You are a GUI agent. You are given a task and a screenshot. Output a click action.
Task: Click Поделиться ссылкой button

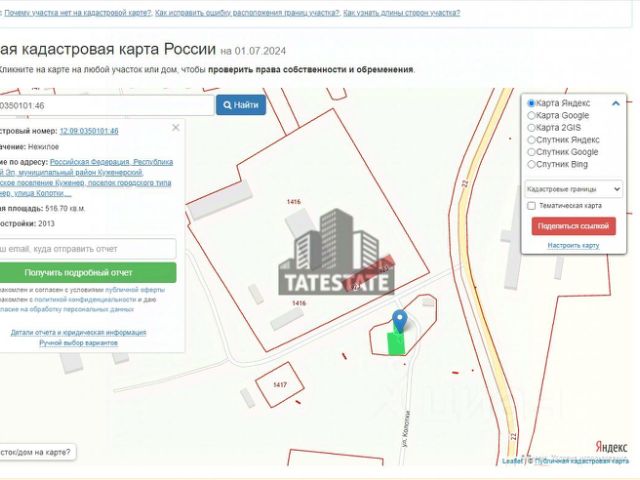573,226
